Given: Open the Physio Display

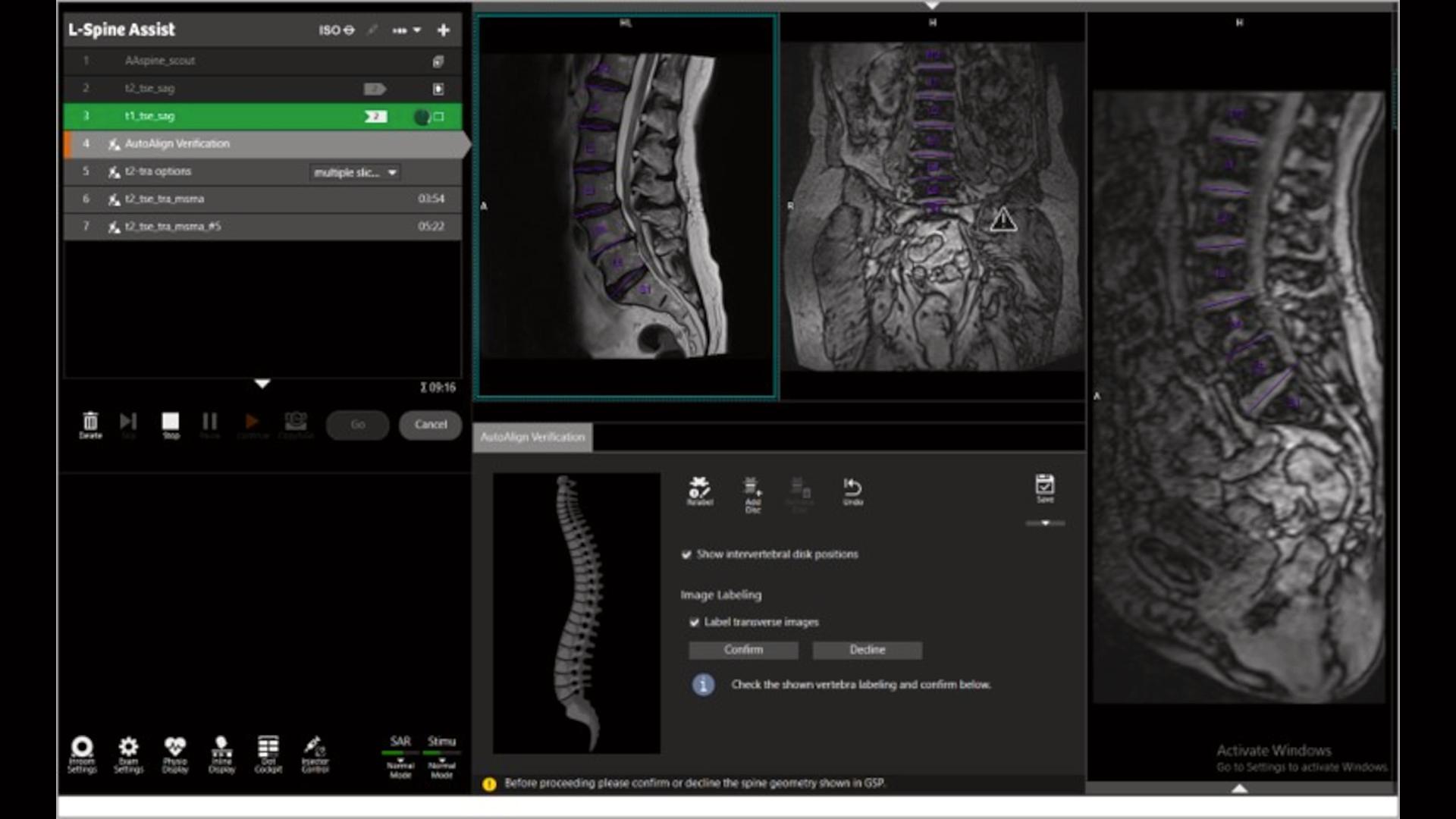Looking at the screenshot, I should click(174, 754).
